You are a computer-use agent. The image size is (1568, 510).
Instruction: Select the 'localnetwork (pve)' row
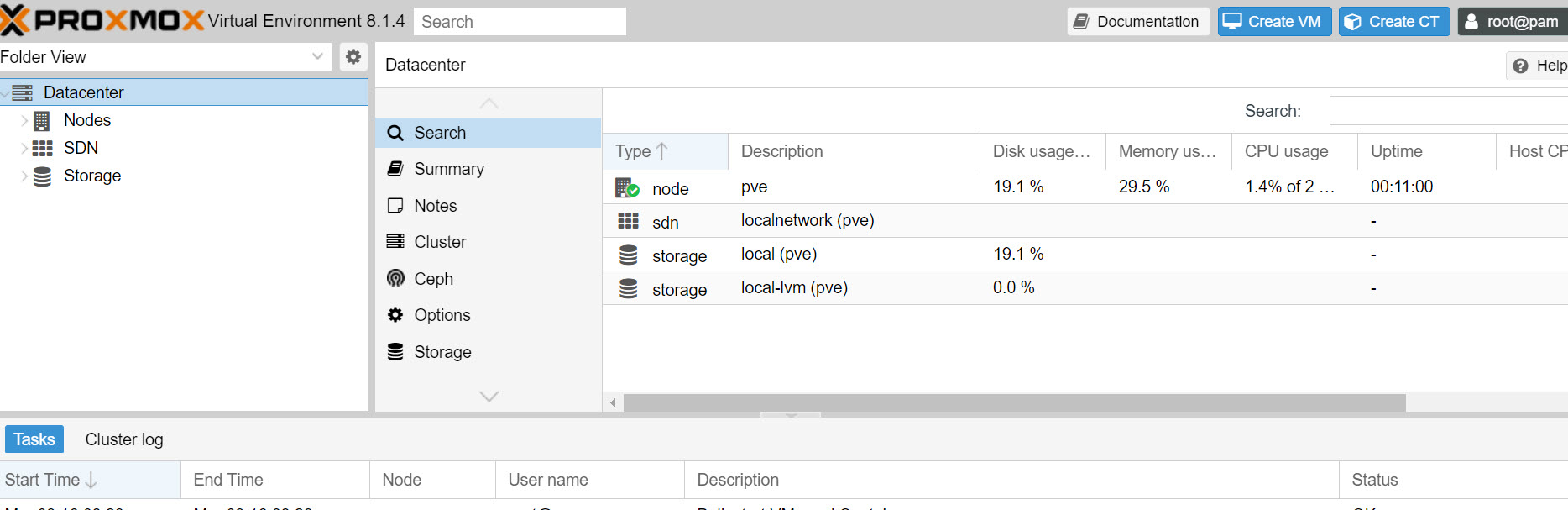coord(1085,221)
